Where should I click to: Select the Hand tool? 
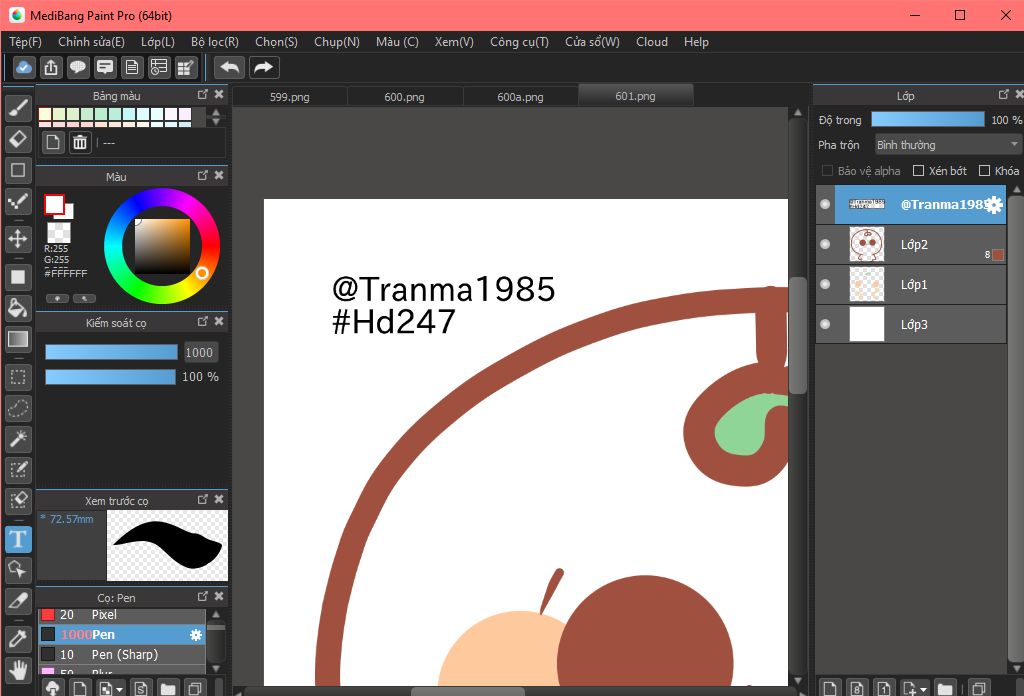(x=18, y=670)
